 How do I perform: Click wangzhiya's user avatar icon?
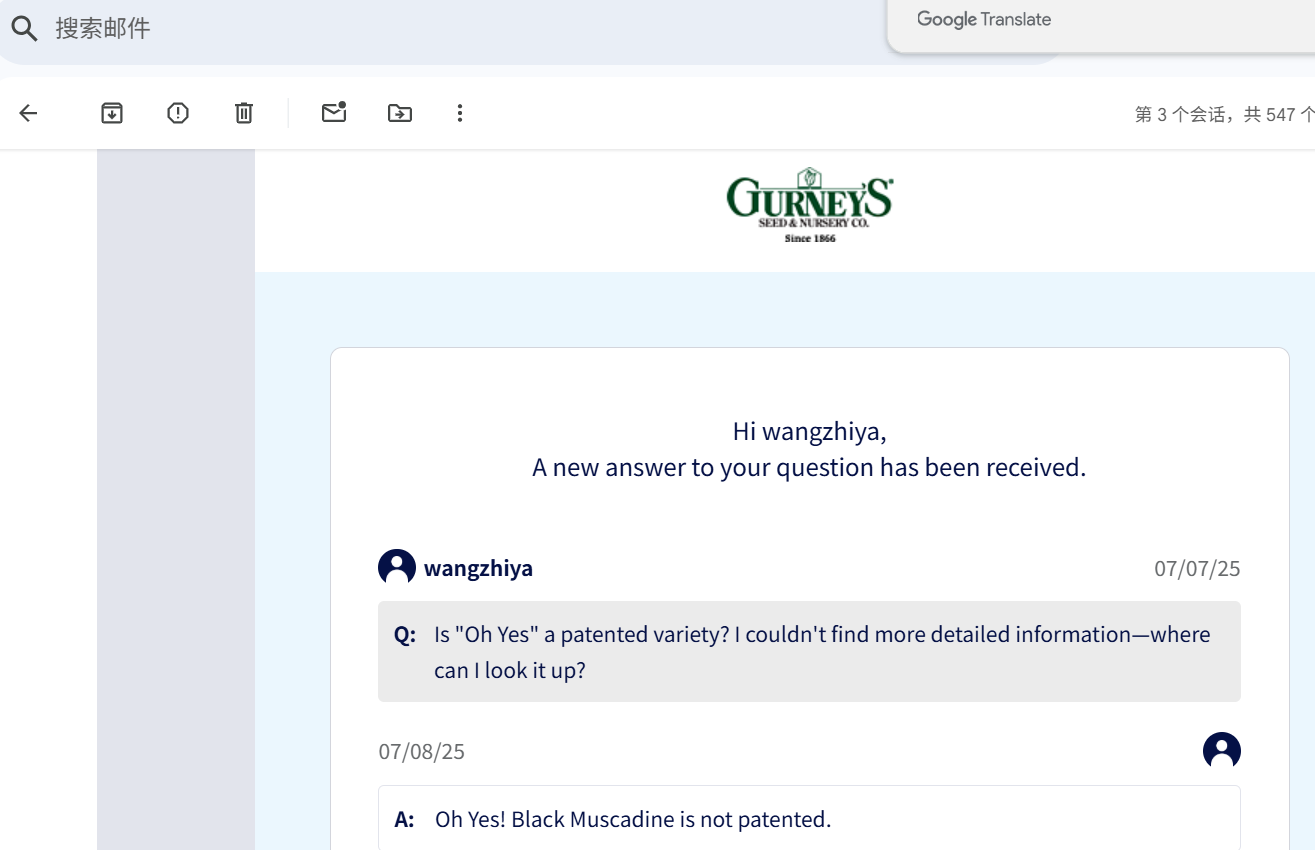397,568
